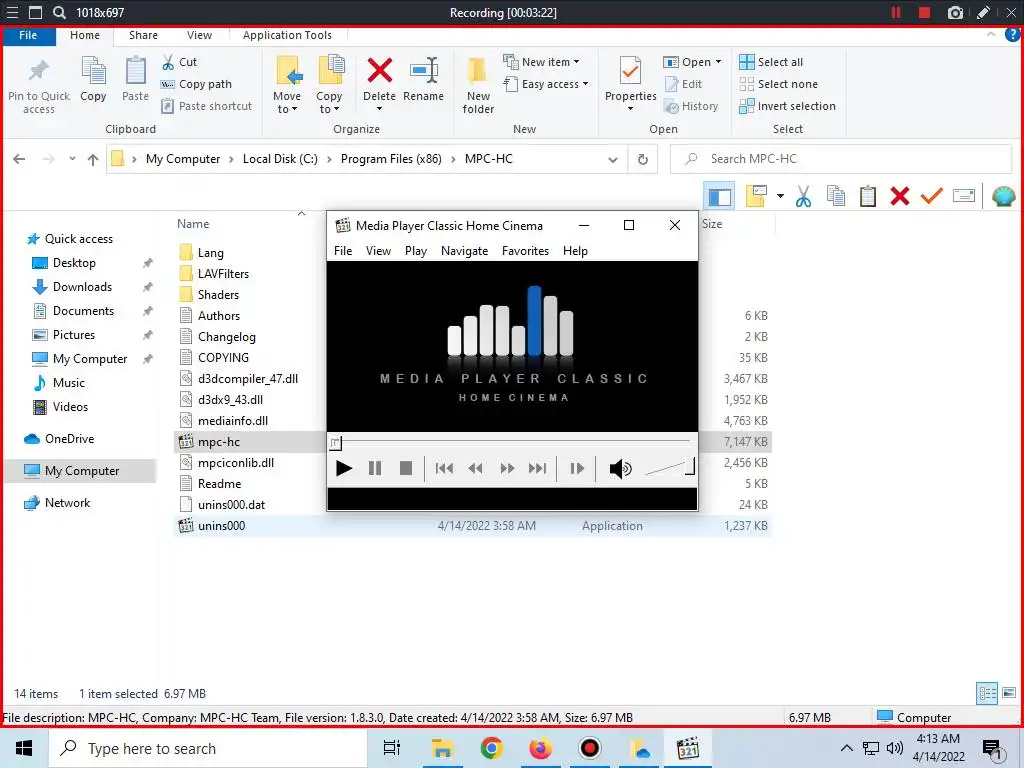Click the Fast forward button in the player
The width and height of the screenshot is (1024, 768).
coord(507,468)
